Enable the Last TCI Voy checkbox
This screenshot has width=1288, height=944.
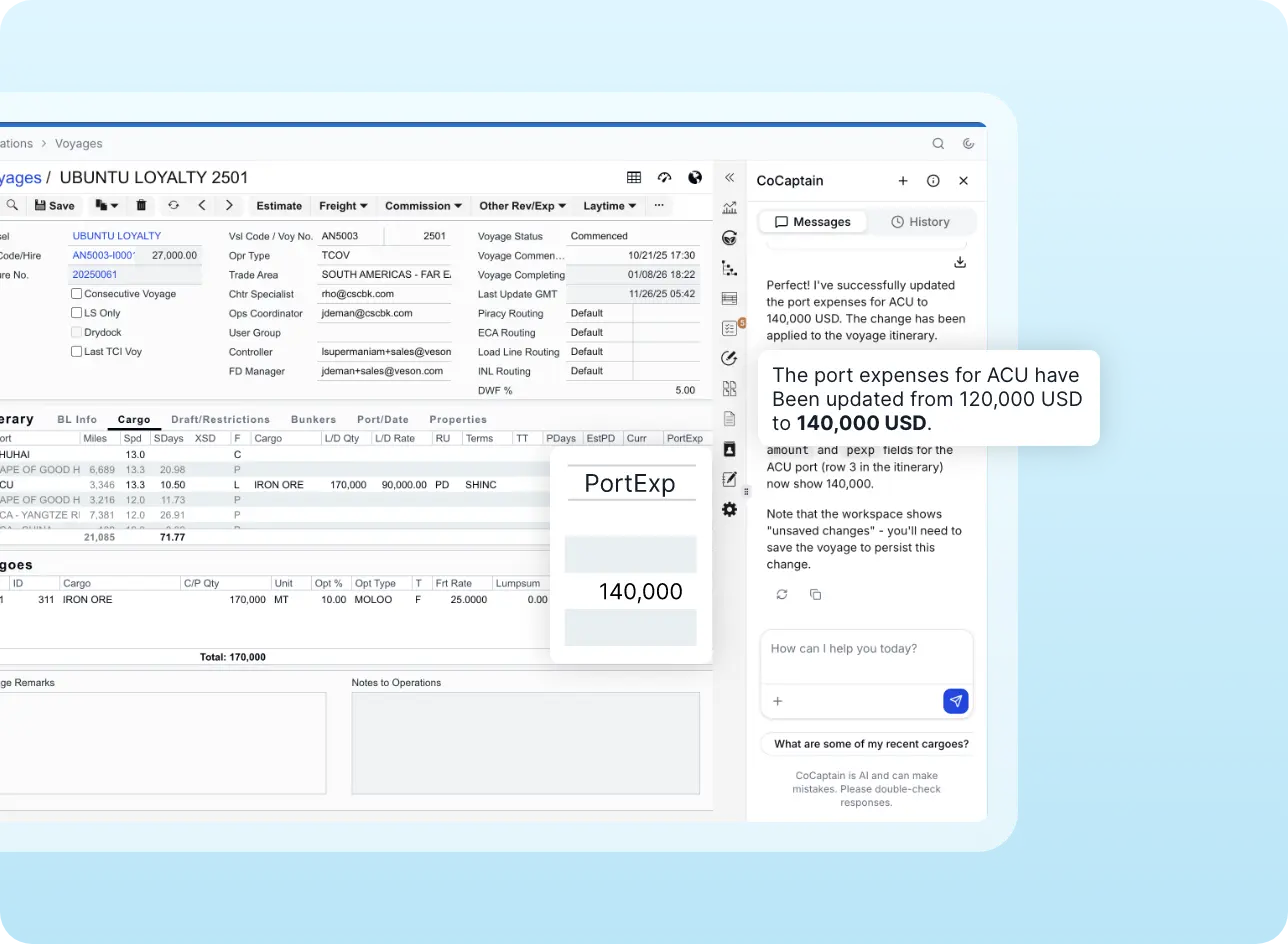76,352
